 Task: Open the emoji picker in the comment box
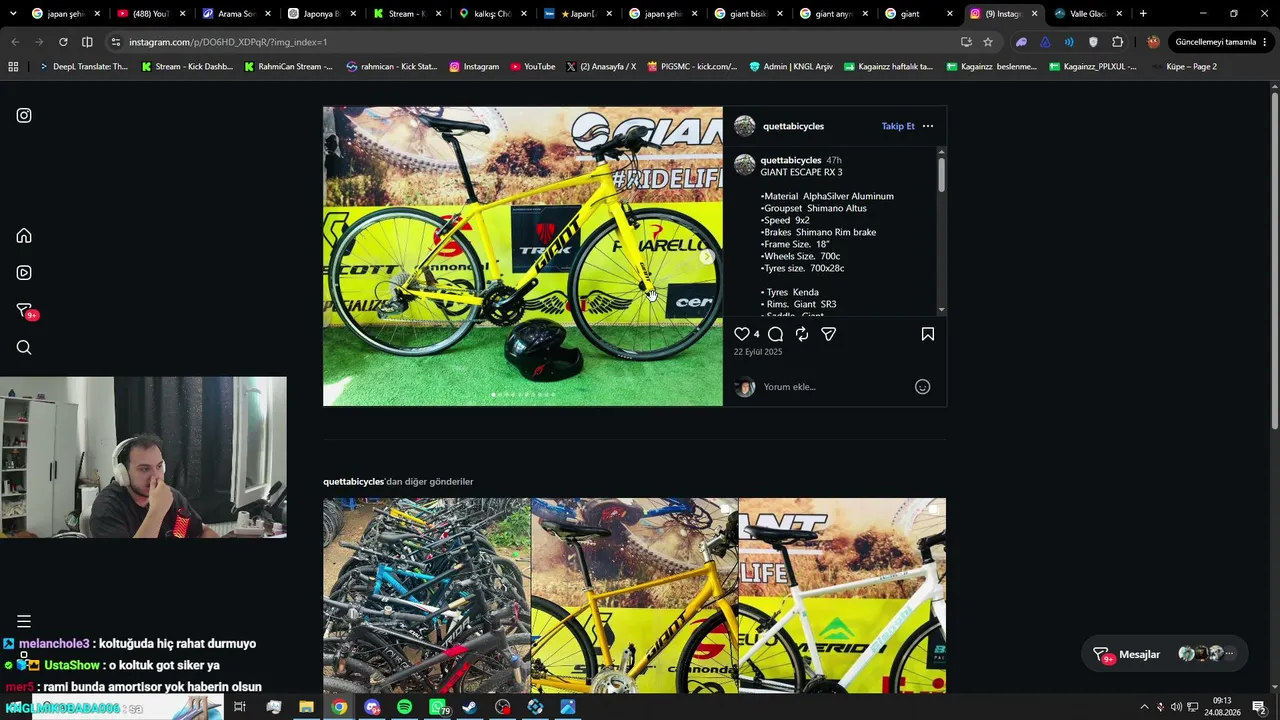tap(923, 387)
